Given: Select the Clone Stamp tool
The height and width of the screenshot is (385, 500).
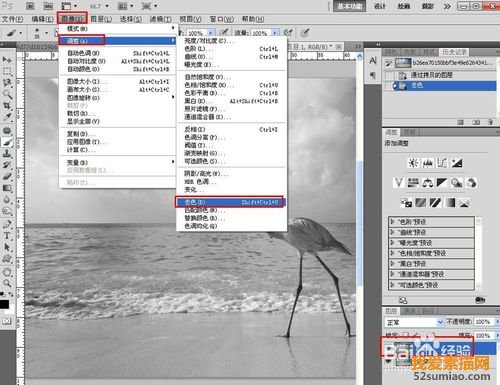Looking at the screenshot, I should [x=7, y=153].
